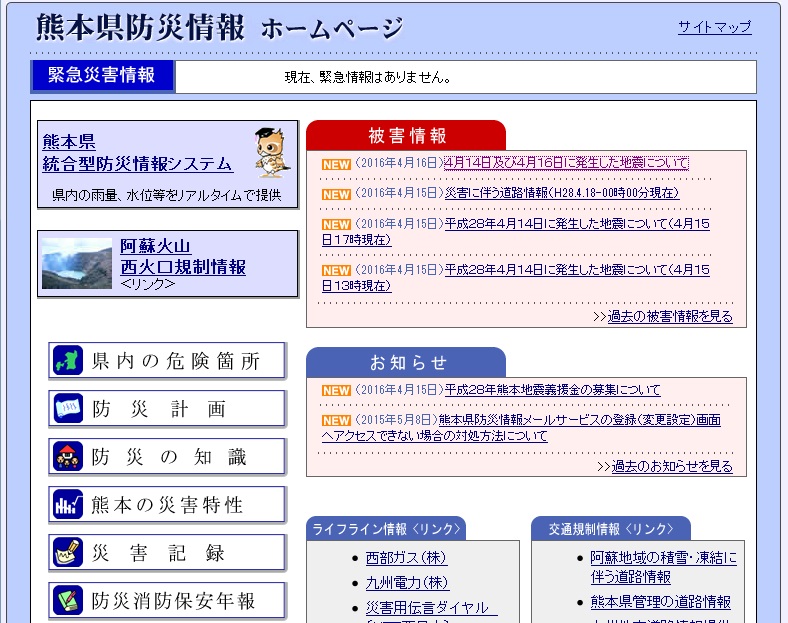
Task: View 過去のお知らせを見る link
Action: point(672,466)
